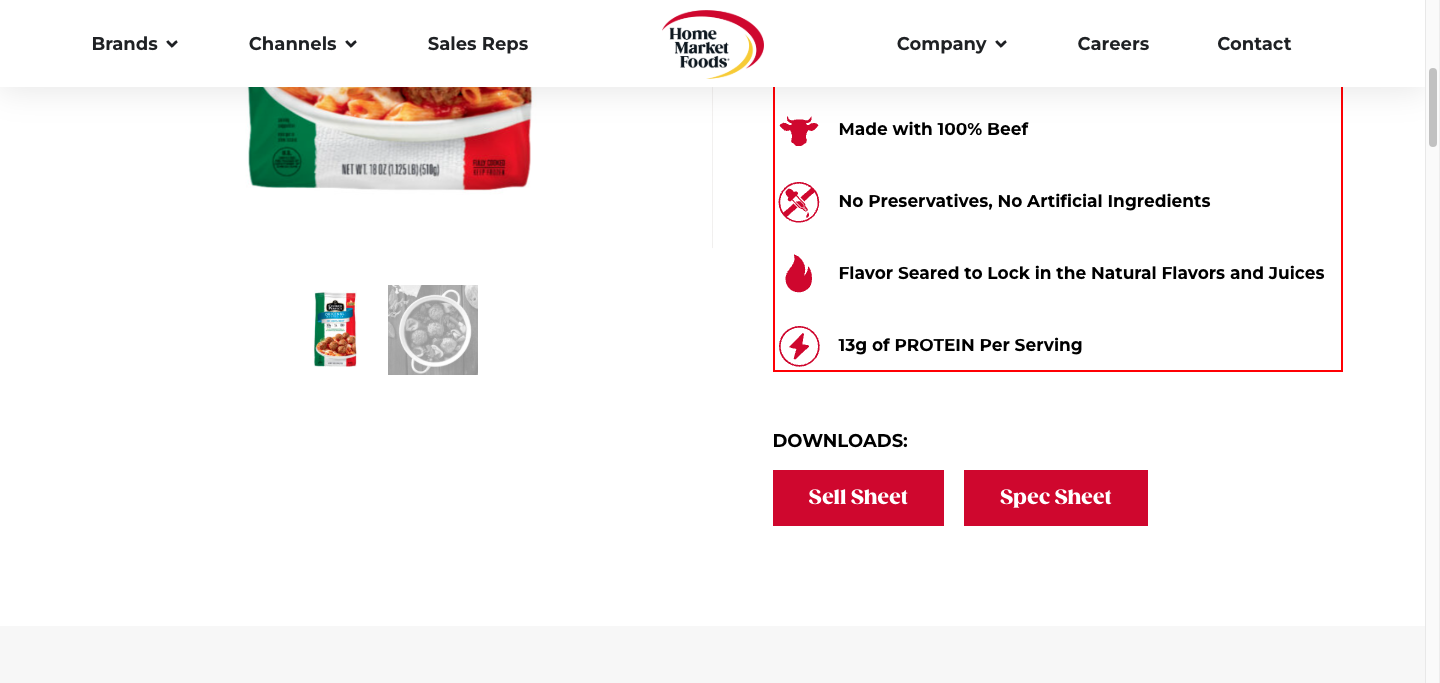Expand the Channels dropdown chevron
This screenshot has height=683, width=1440.
[351, 44]
